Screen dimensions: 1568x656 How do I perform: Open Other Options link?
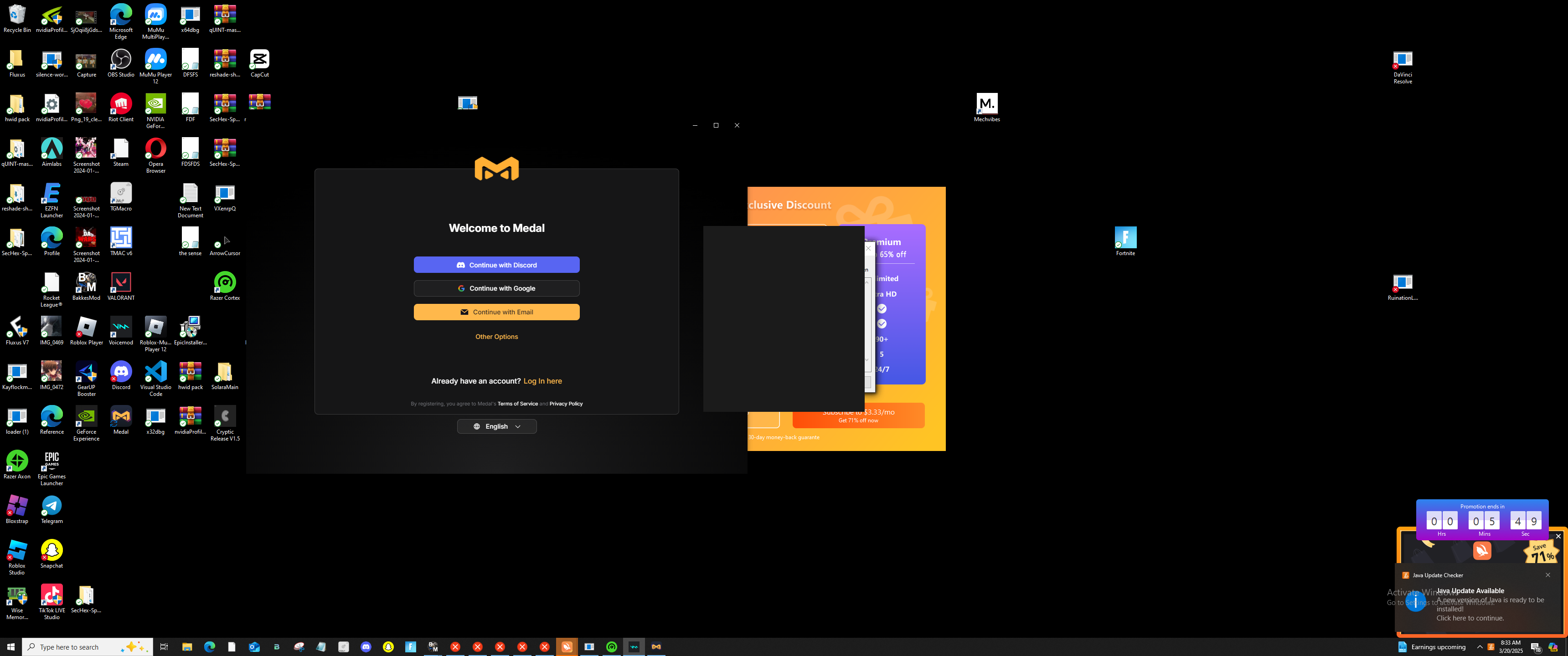496,337
